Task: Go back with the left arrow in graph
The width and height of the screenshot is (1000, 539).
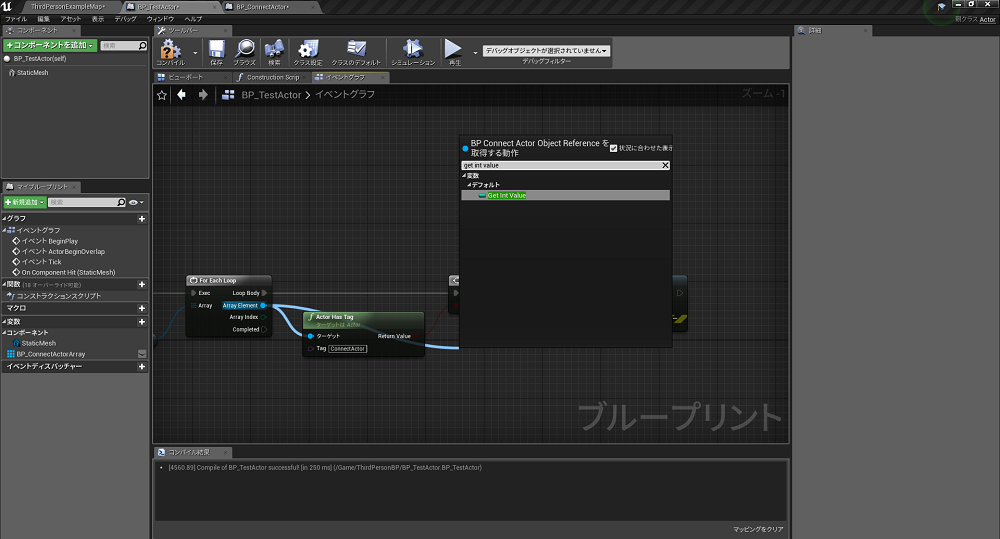Action: (182, 94)
